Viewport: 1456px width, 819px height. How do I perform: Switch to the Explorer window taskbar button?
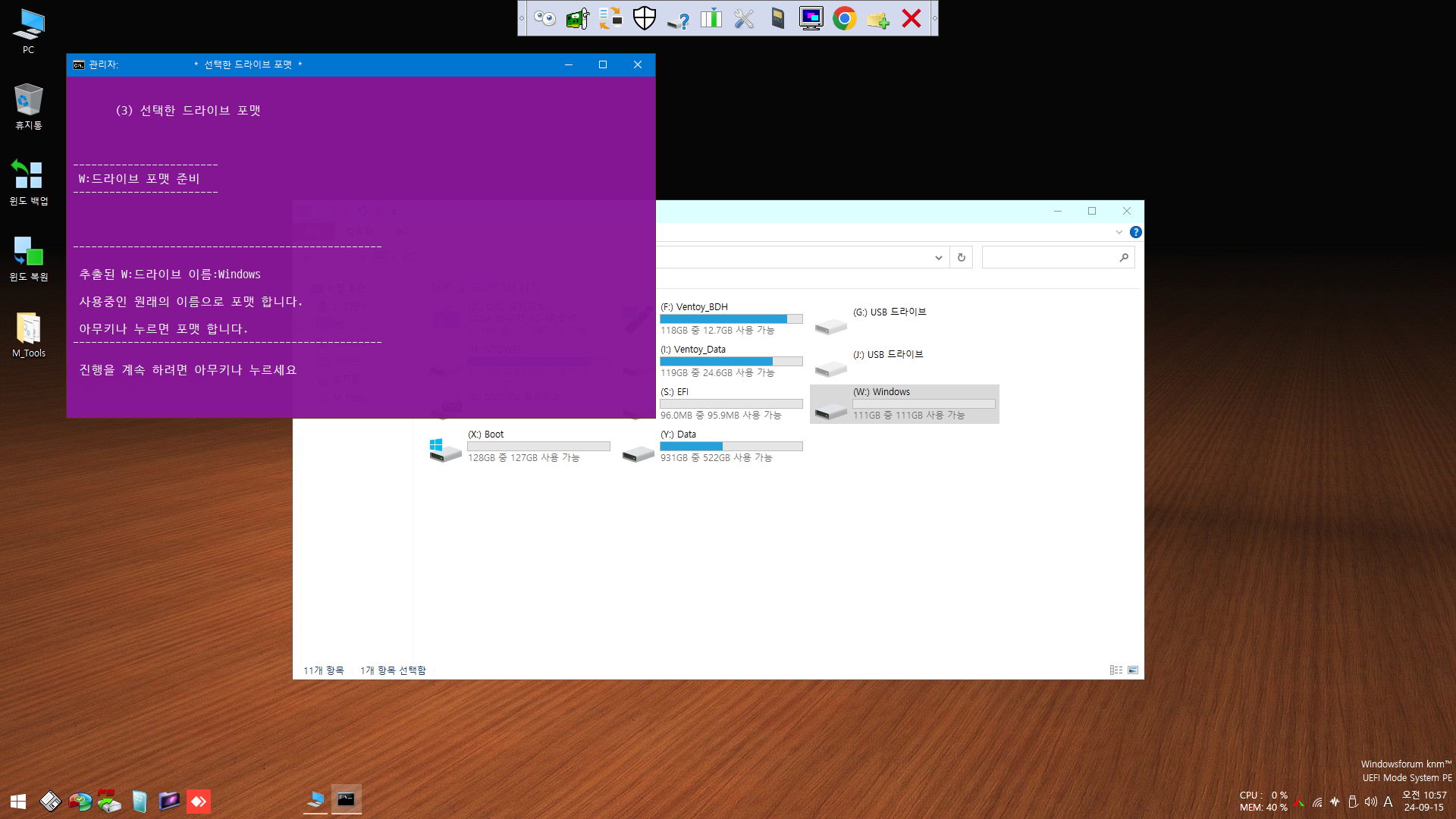point(315,800)
